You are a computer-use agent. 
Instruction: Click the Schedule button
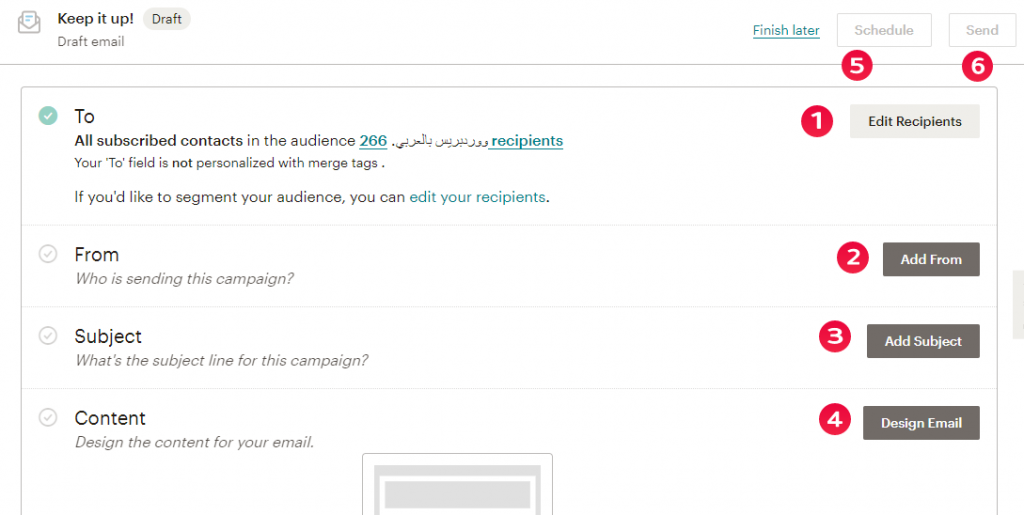[884, 30]
